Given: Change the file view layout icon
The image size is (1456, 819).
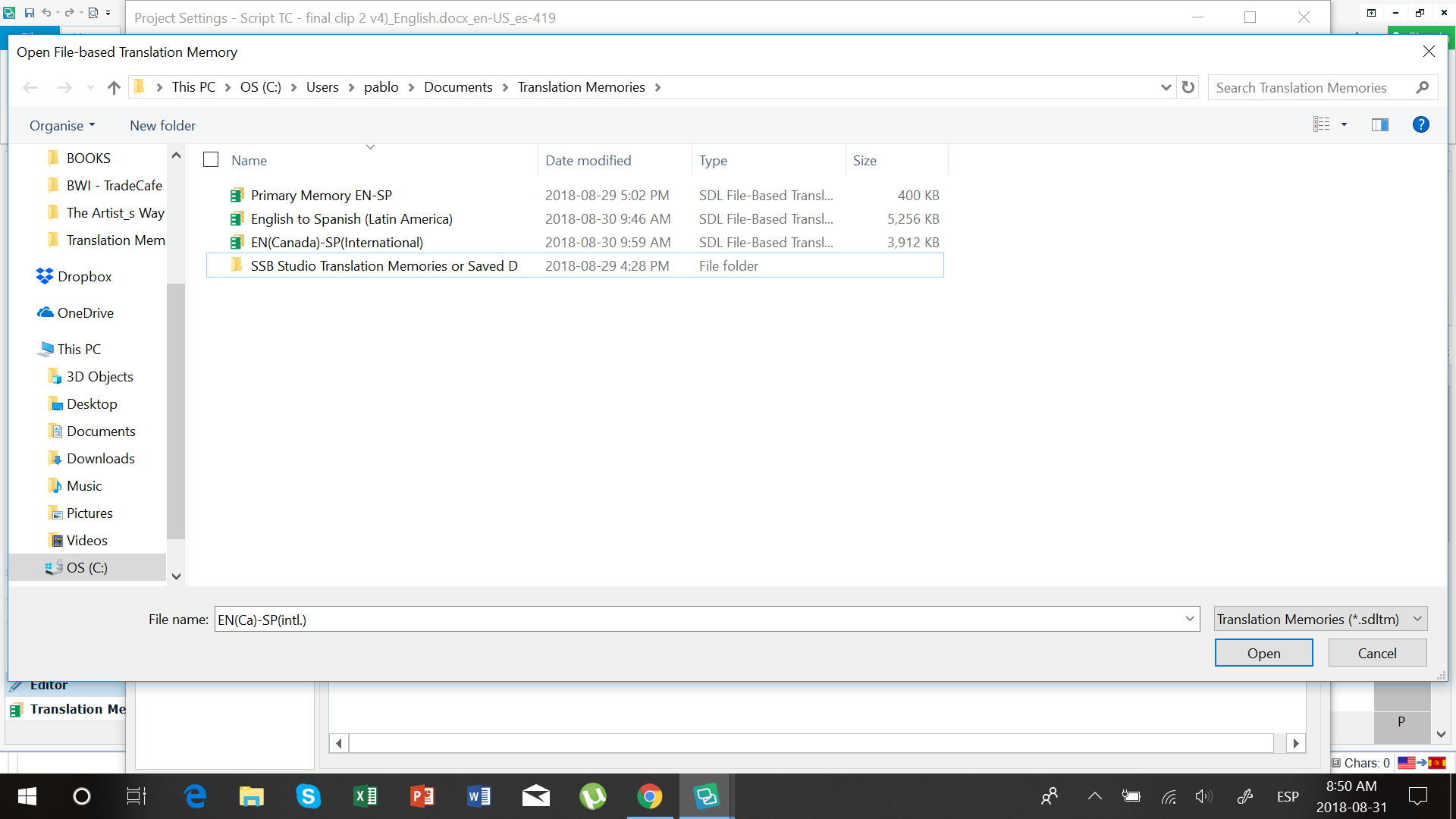Looking at the screenshot, I should 1322,124.
